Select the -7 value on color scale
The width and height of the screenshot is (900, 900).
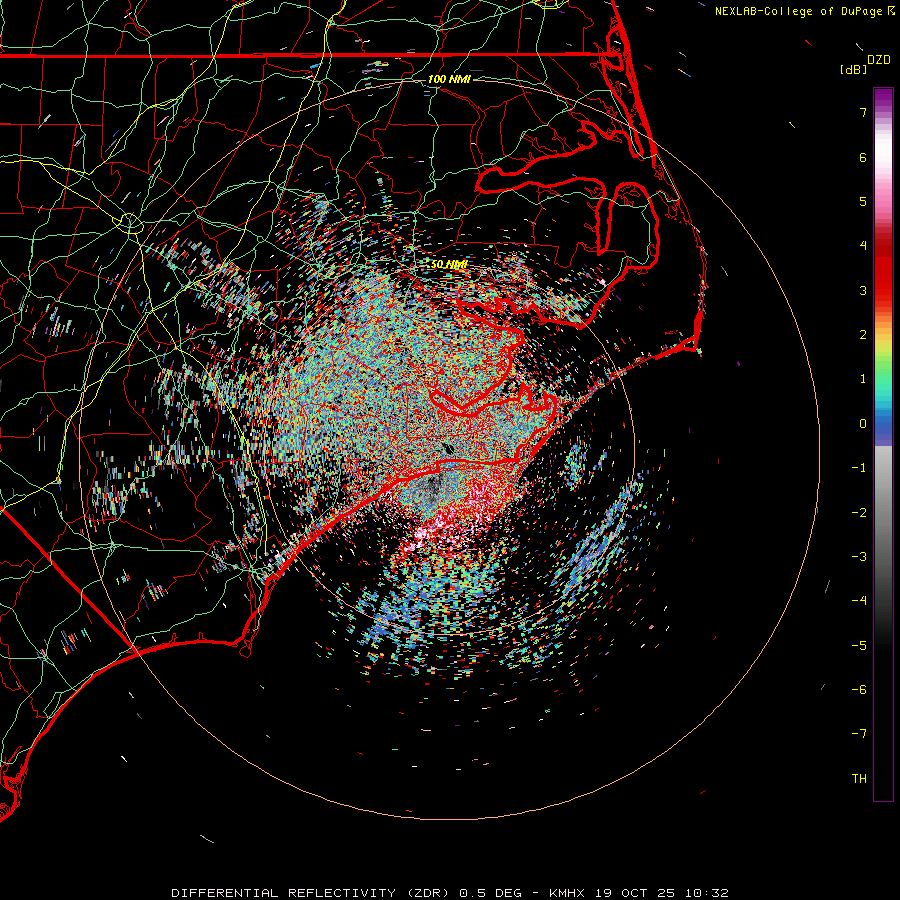(859, 734)
